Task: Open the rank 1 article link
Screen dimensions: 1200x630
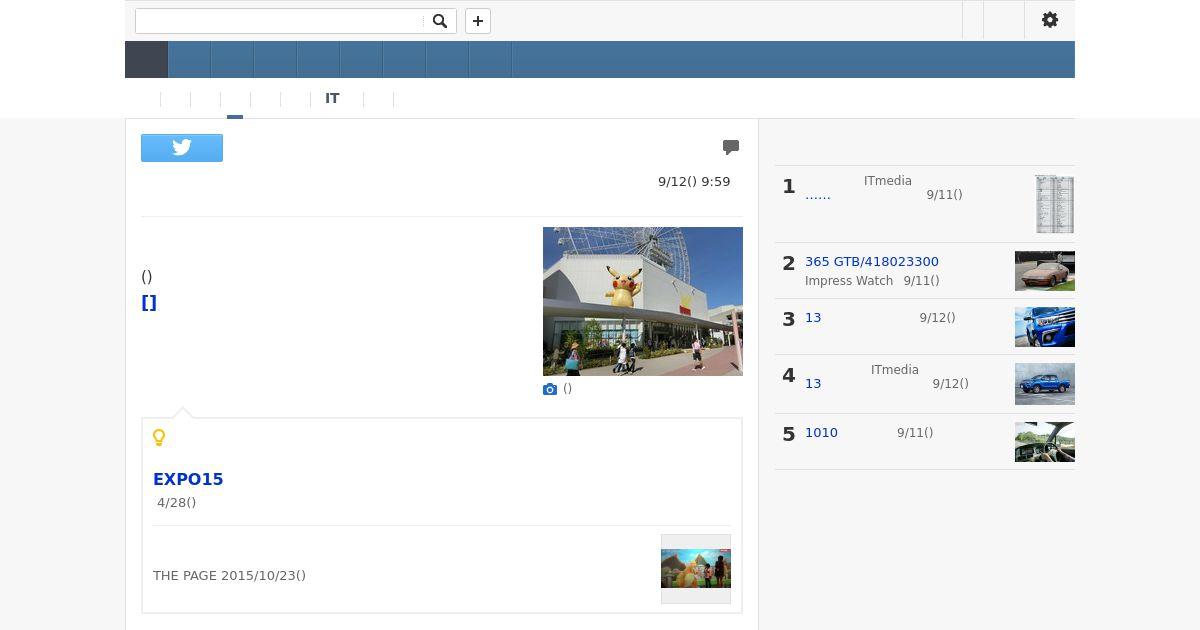Action: coord(818,195)
